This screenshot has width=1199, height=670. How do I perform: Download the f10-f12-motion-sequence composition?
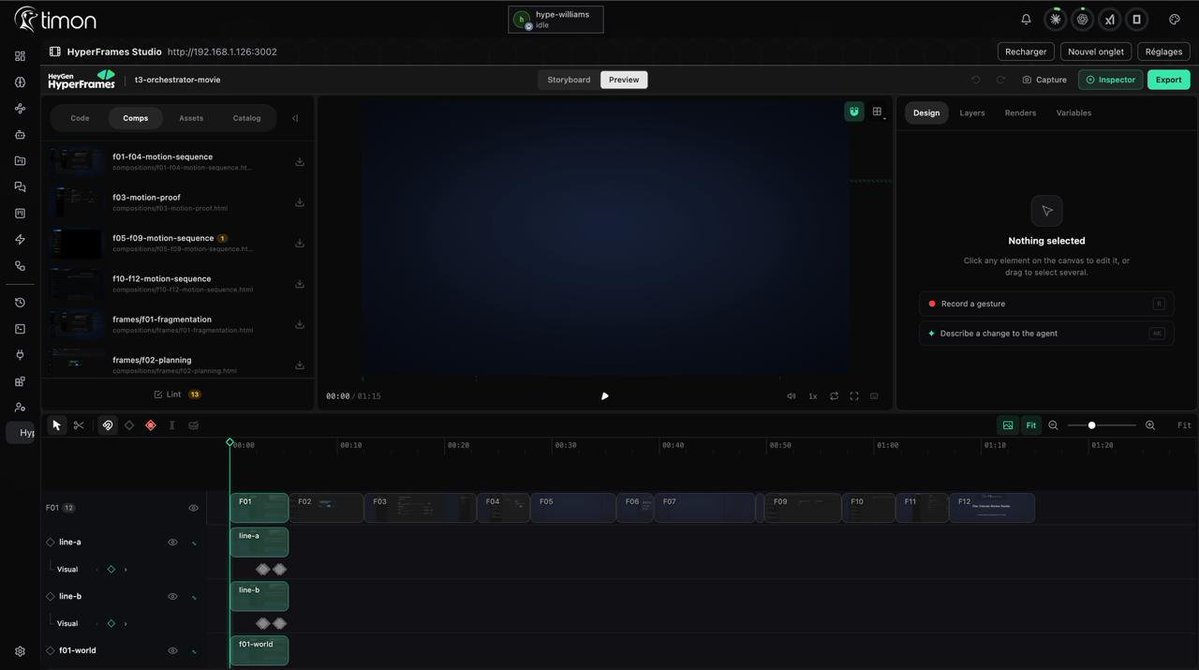(300, 284)
